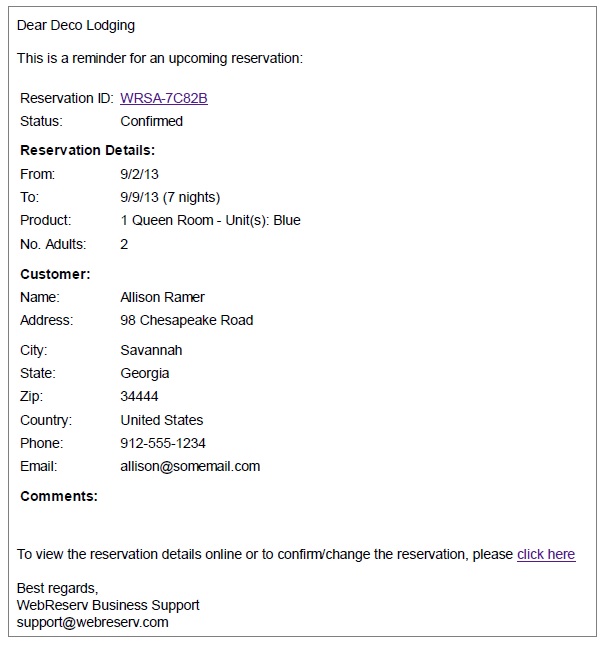The image size is (602, 647).
Task: Click the Dear Deco Lodging greeting
Action: coord(76,25)
